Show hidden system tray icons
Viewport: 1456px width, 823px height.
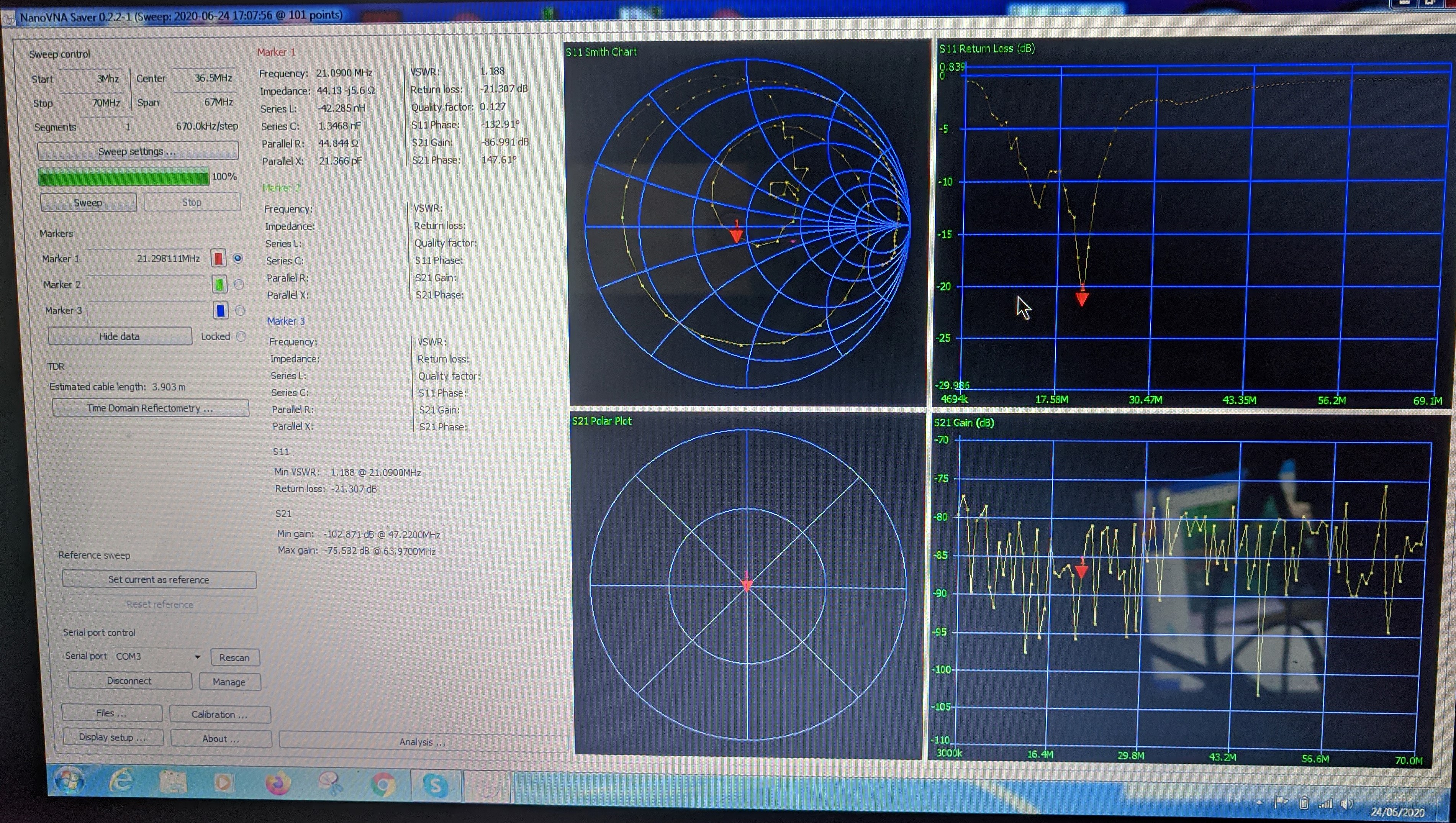[x=1259, y=802]
